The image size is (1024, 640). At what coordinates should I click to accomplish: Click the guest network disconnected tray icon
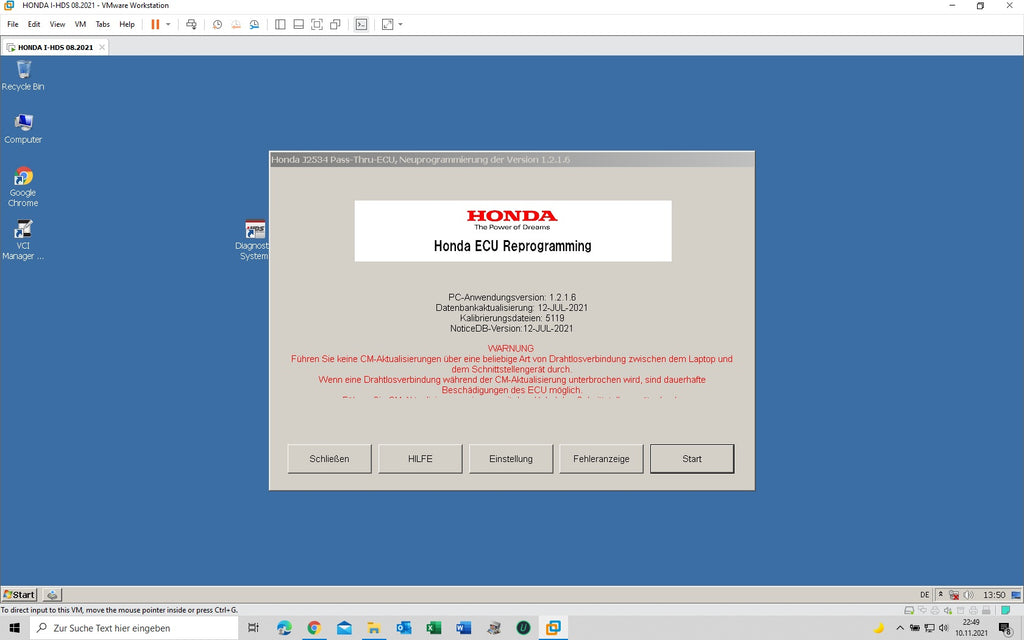pos(954,595)
